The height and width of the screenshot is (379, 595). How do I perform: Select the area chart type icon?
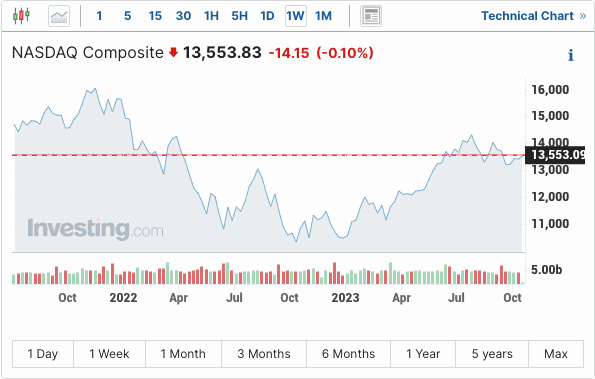click(59, 16)
